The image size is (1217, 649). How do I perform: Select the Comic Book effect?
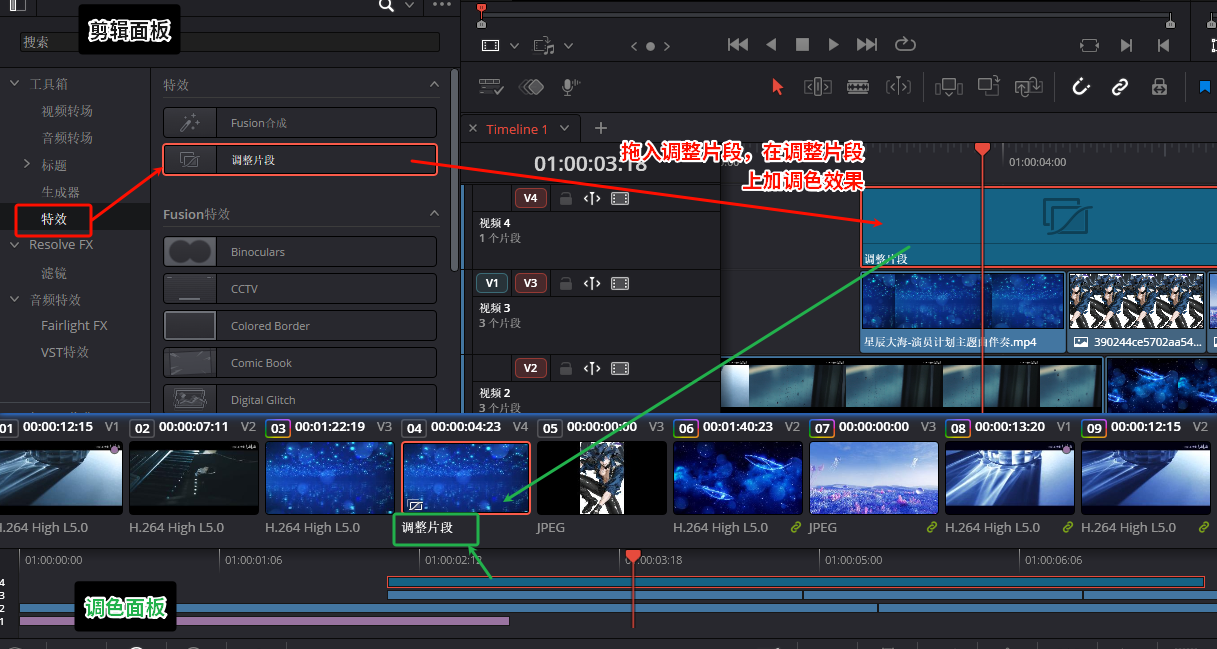tap(300, 363)
